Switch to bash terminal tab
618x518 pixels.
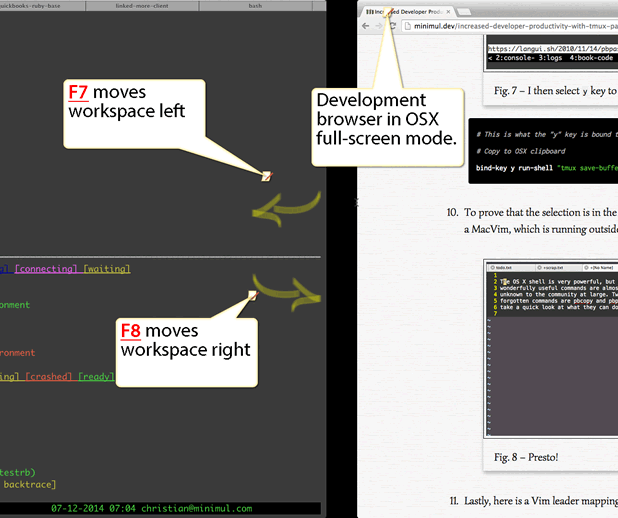click(255, 6)
